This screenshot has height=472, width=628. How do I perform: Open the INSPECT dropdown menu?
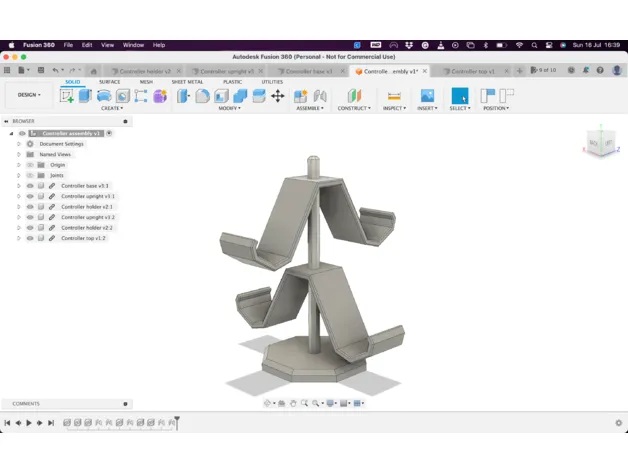click(x=394, y=108)
